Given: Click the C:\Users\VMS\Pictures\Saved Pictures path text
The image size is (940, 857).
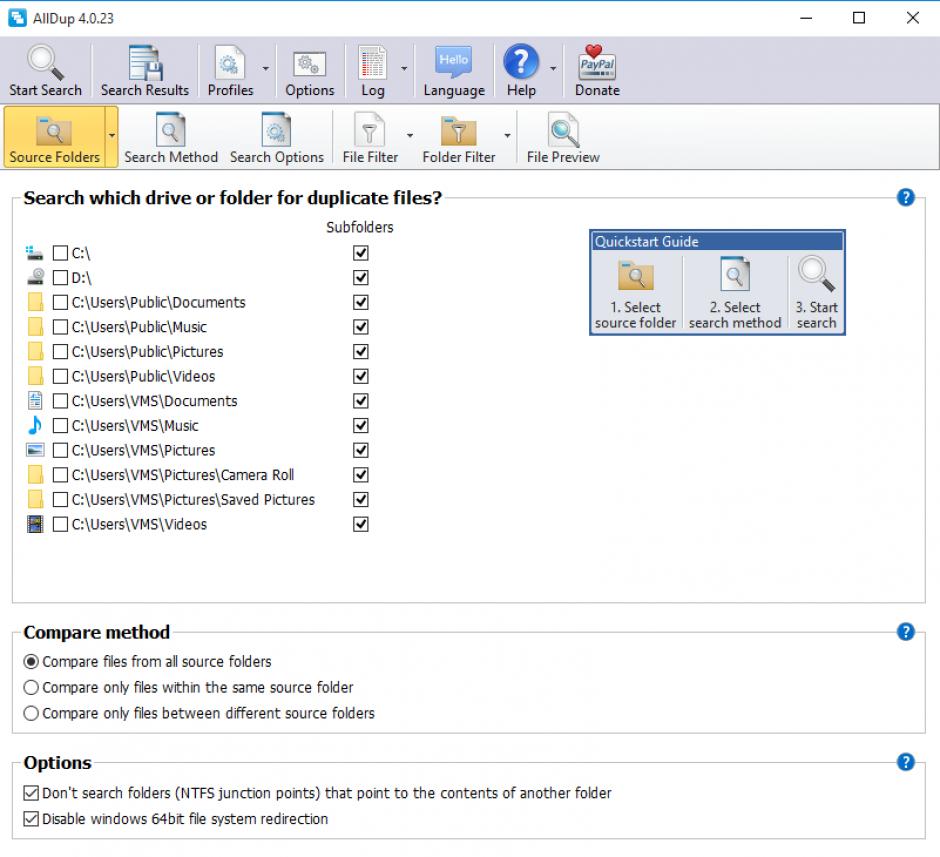Looking at the screenshot, I should (x=193, y=500).
